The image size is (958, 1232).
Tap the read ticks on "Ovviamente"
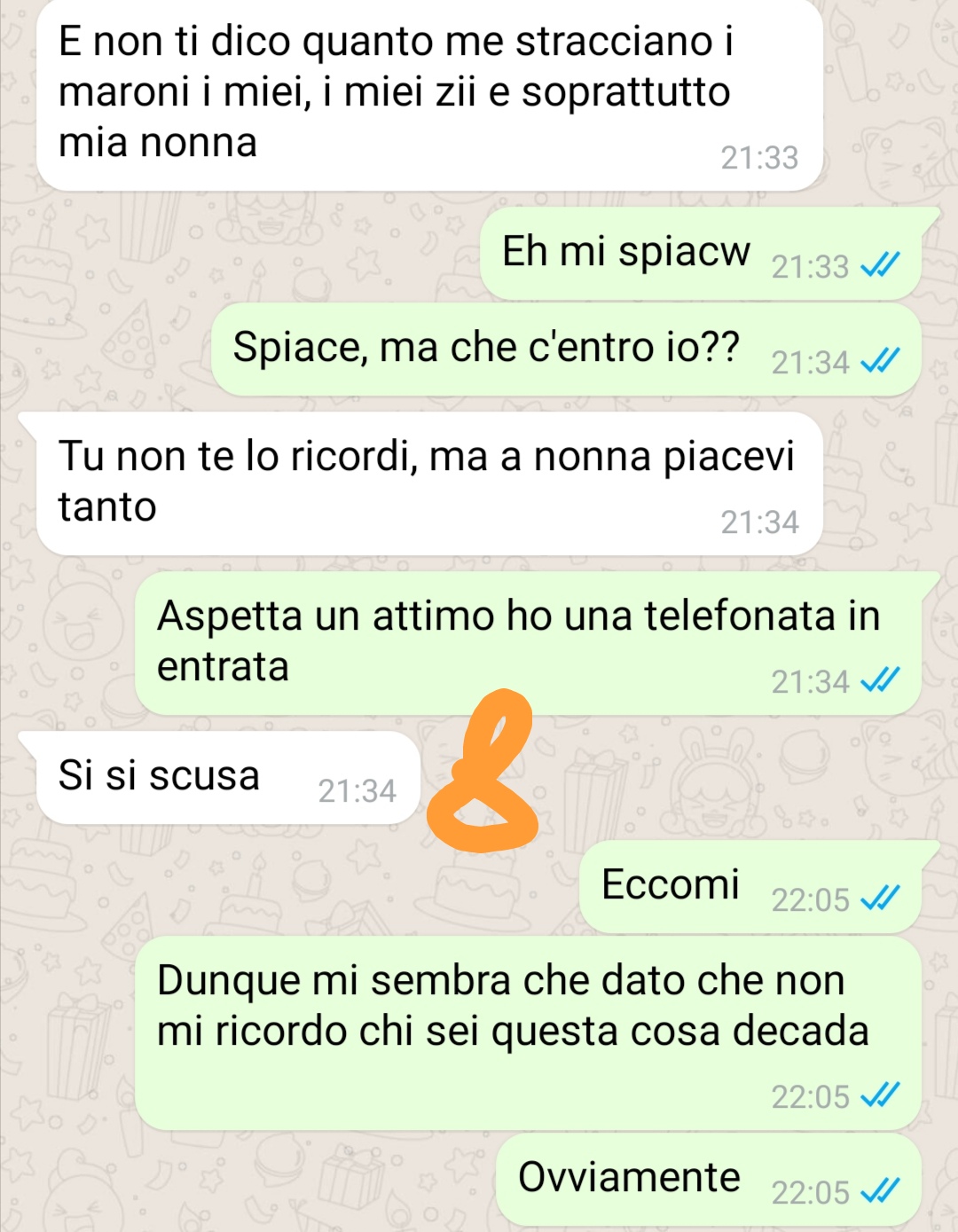(x=881, y=1191)
